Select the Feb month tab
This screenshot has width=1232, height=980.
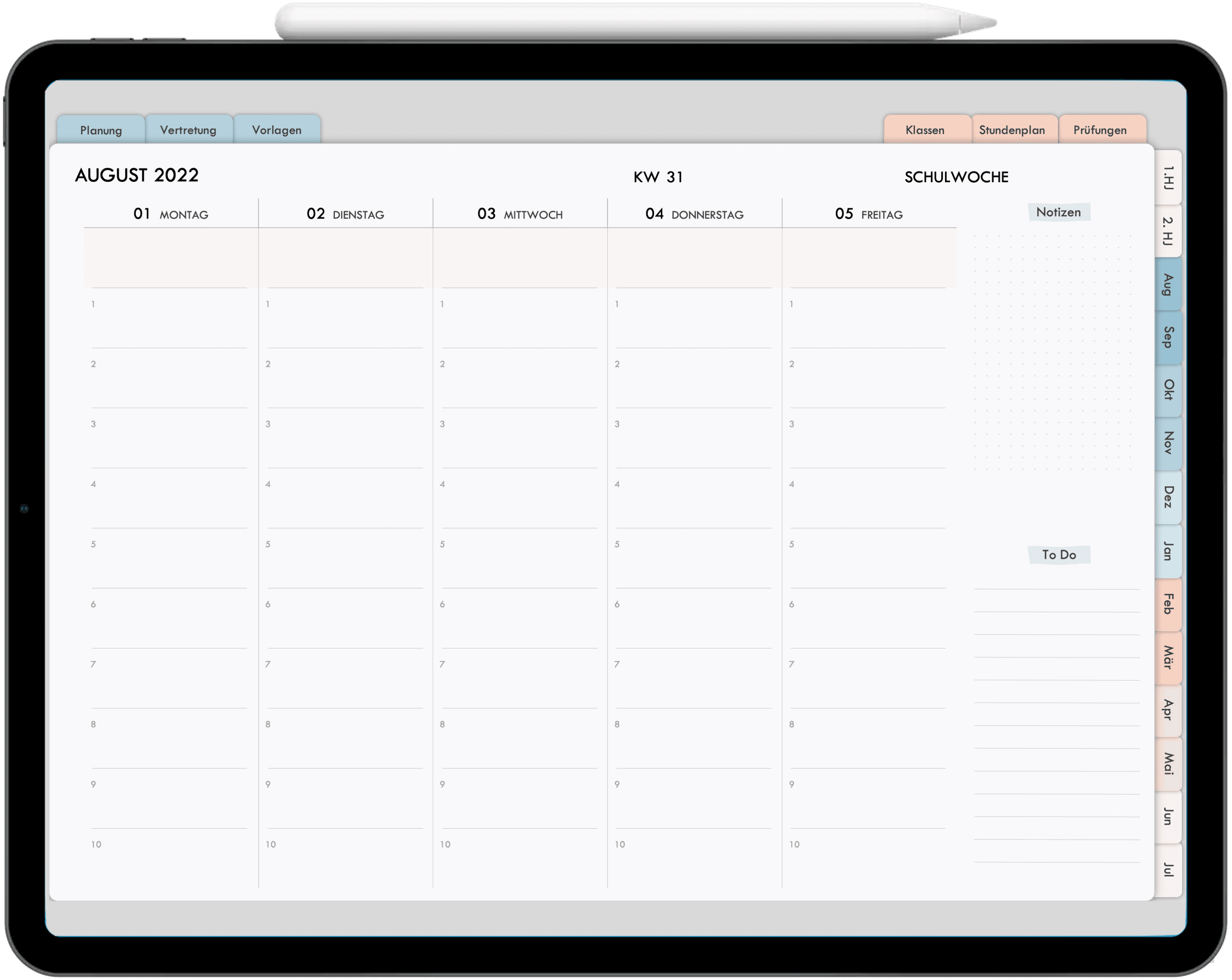tap(1169, 605)
